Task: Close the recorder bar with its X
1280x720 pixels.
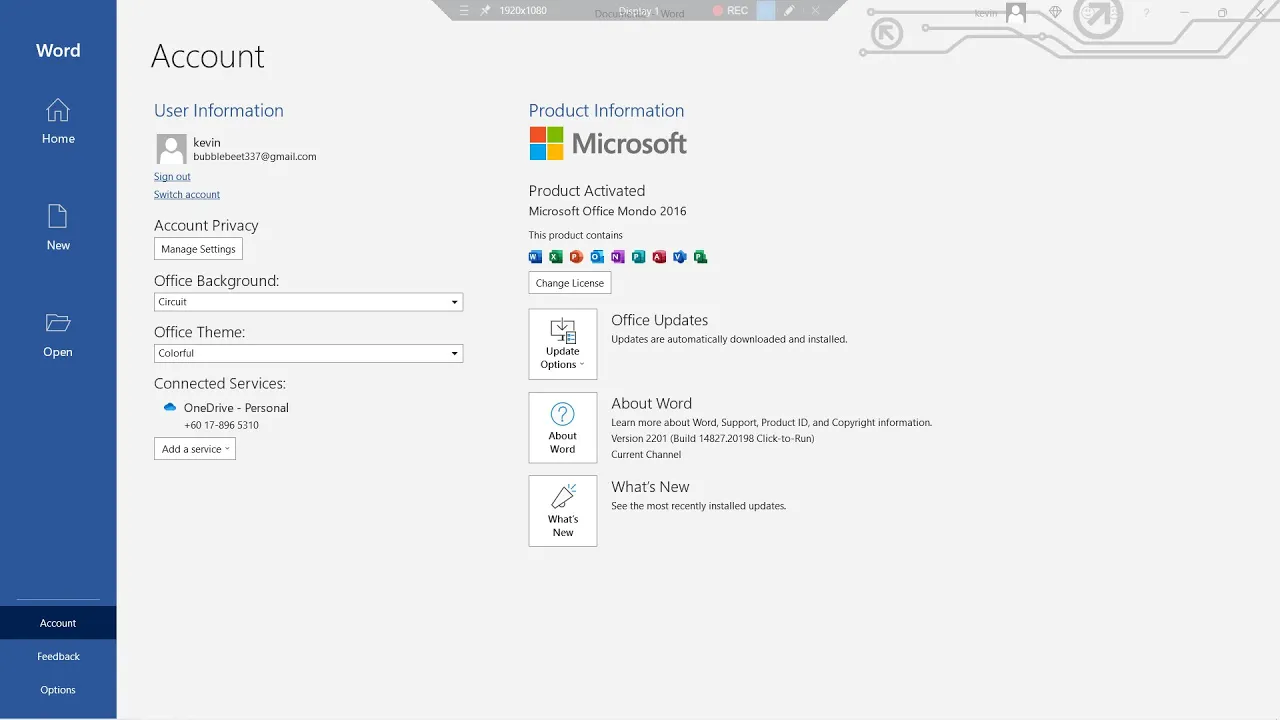Action: point(815,11)
